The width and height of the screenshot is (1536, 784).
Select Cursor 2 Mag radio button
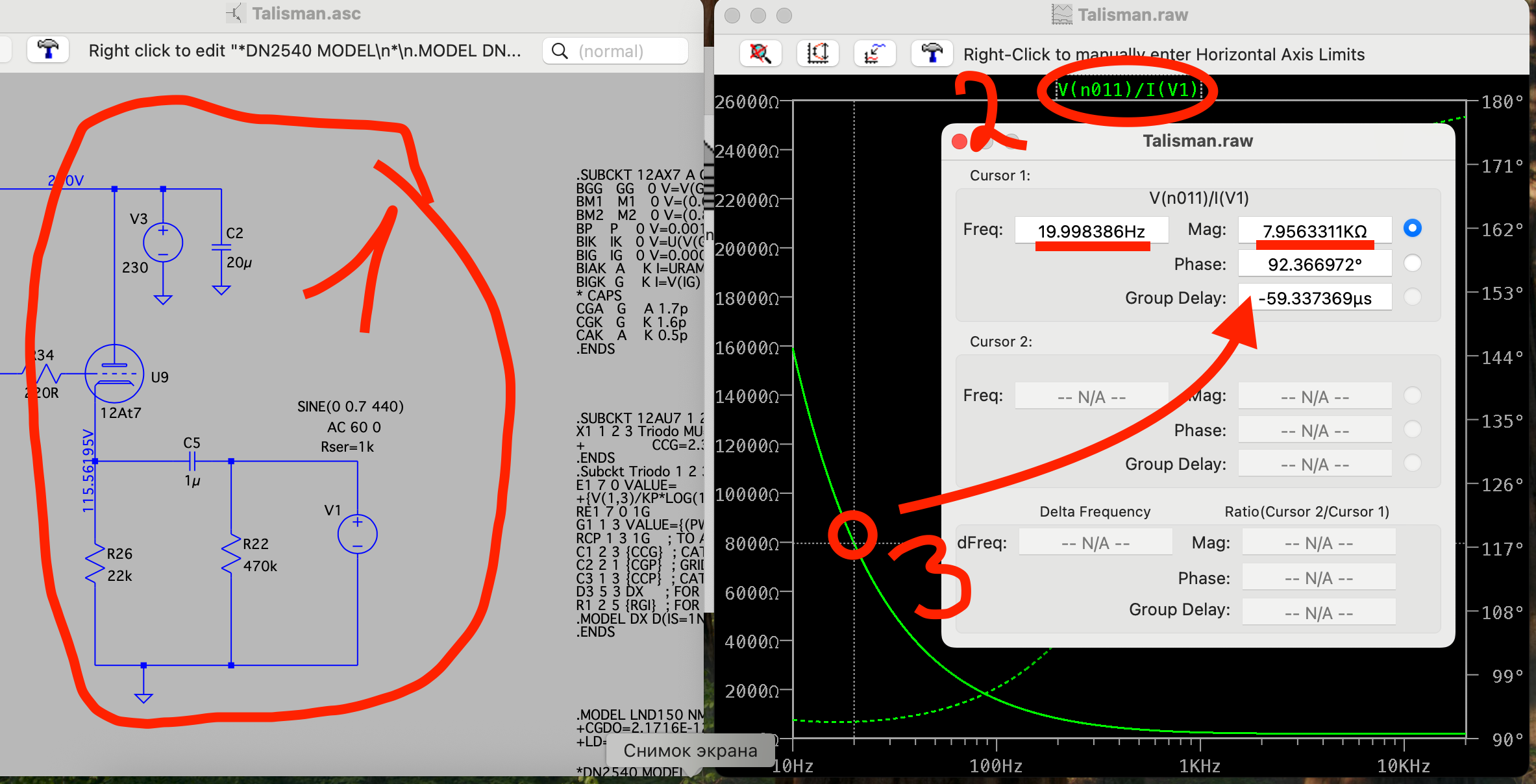click(x=1412, y=395)
